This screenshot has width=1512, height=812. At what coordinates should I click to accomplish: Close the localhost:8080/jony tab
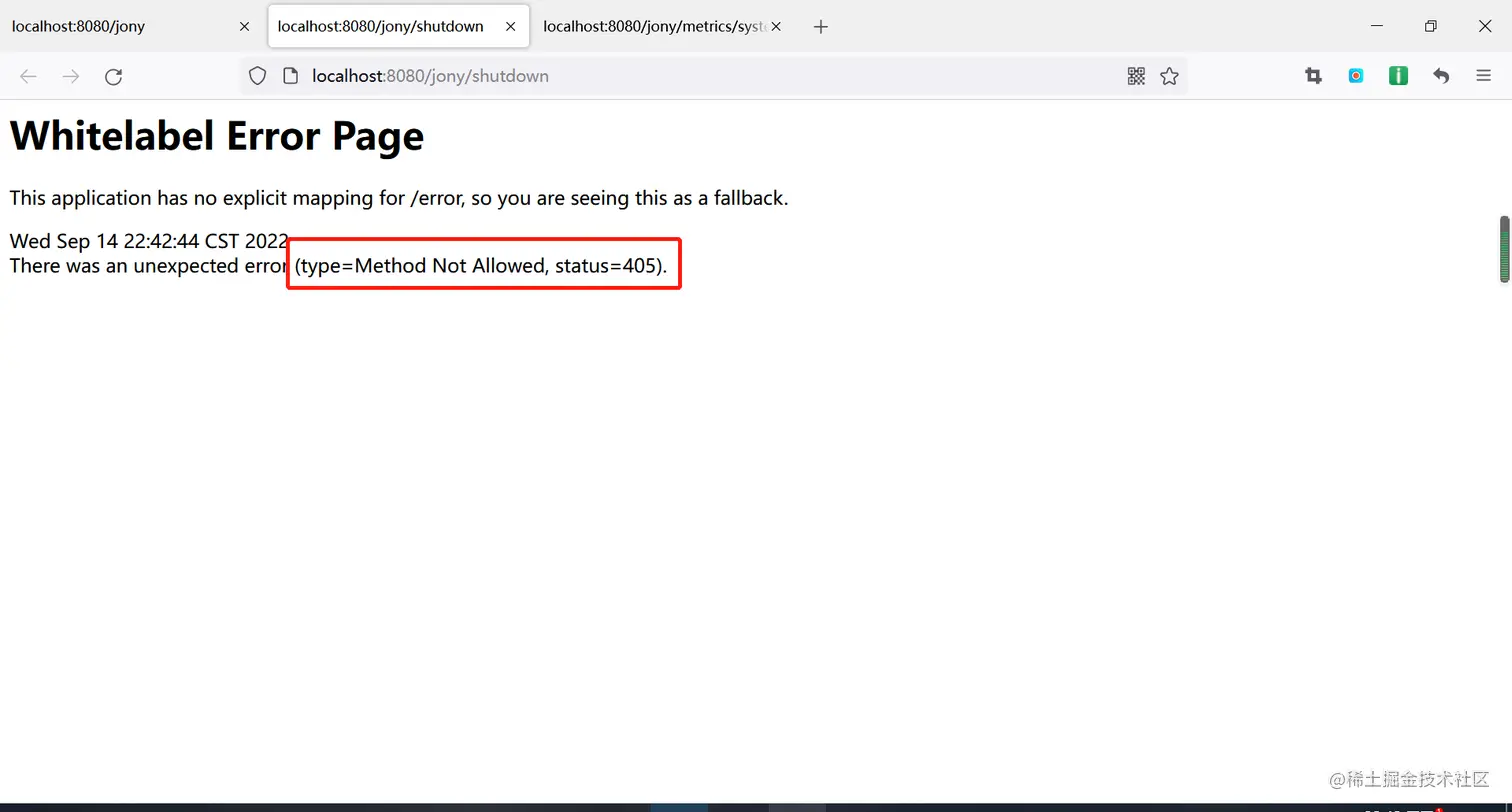click(244, 27)
